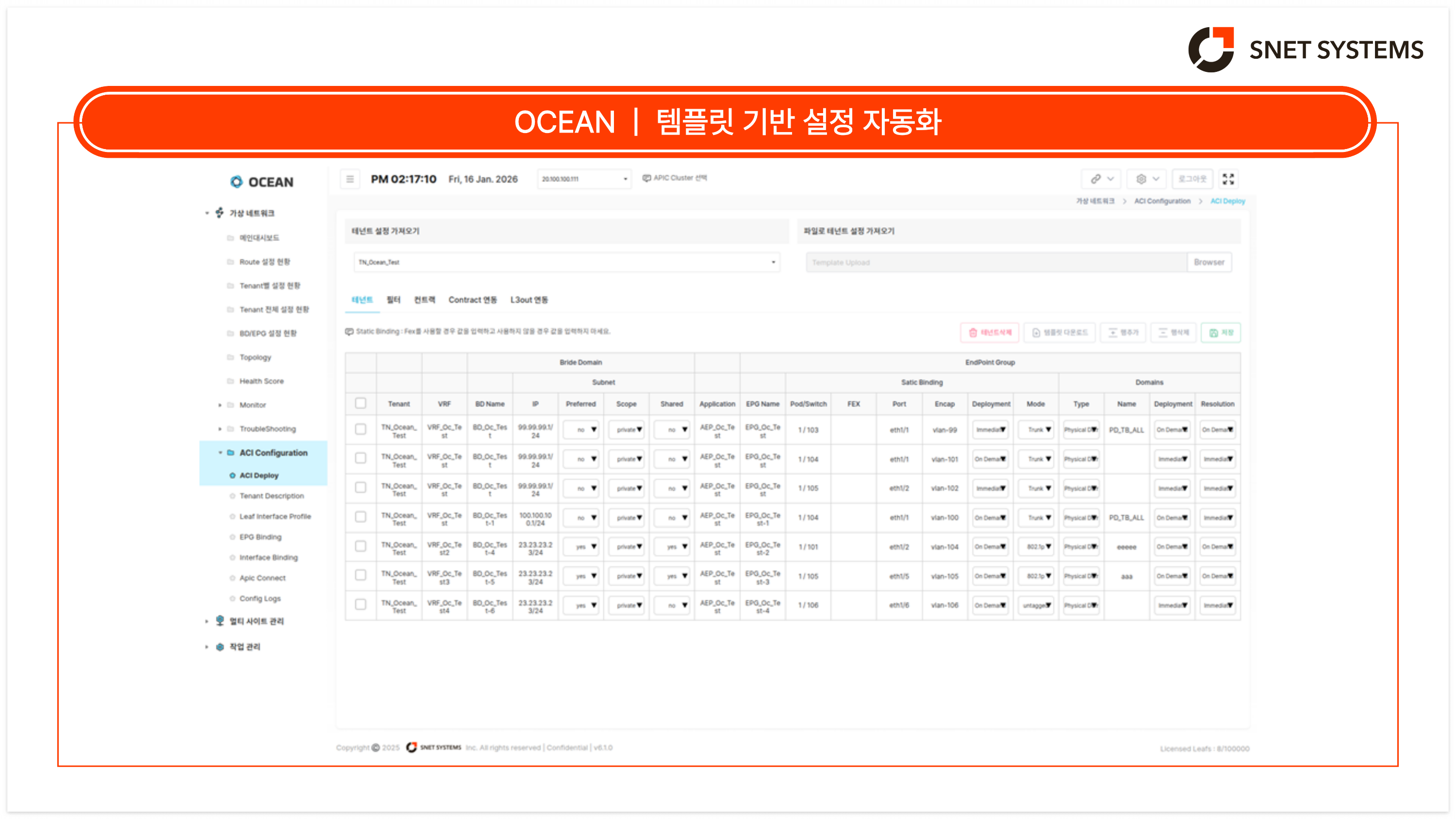Click the 로그아웃 logout button
The width and height of the screenshot is (1456, 819).
tap(1191, 179)
